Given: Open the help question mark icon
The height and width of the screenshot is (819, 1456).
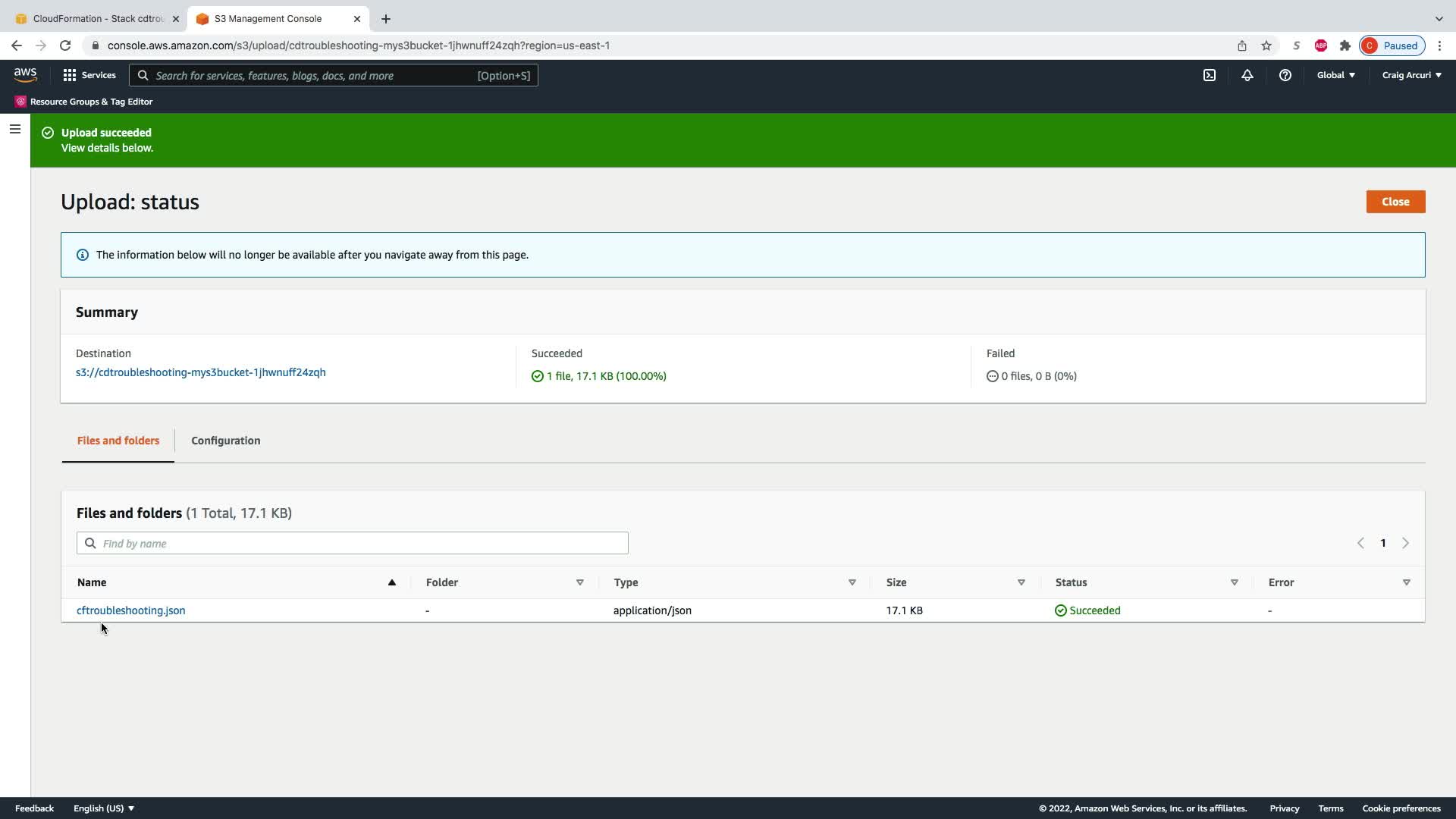Looking at the screenshot, I should tap(1285, 75).
